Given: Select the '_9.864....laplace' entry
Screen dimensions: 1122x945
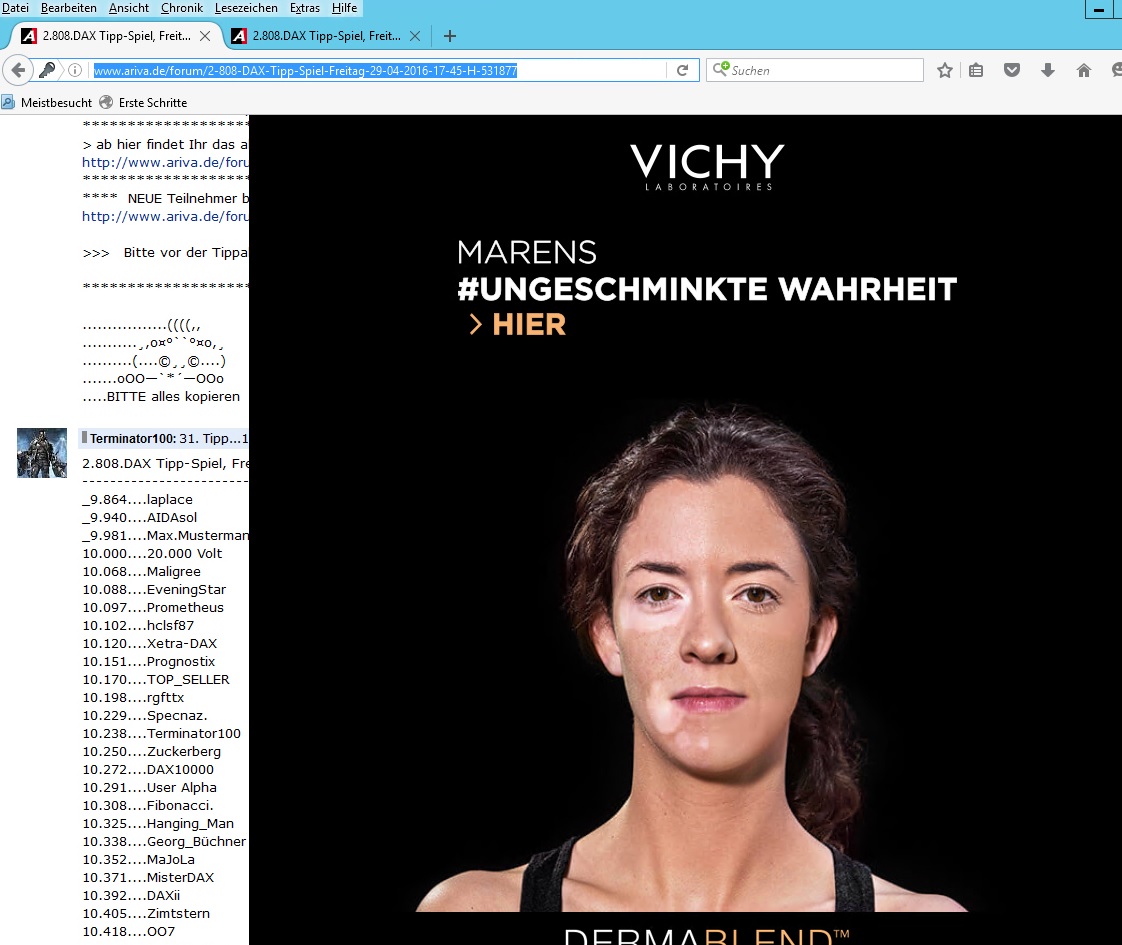Looking at the screenshot, I should pos(137,499).
